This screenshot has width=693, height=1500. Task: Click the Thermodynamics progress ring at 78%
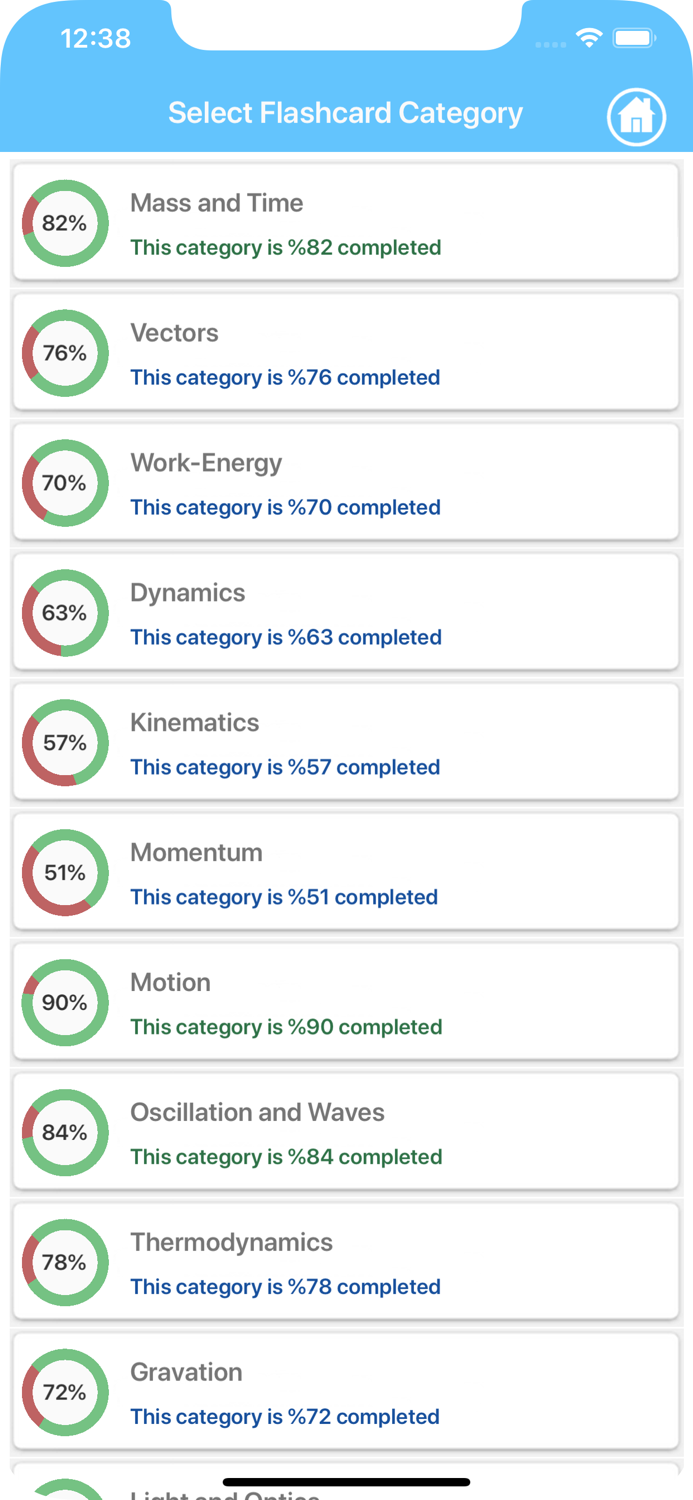65,1262
